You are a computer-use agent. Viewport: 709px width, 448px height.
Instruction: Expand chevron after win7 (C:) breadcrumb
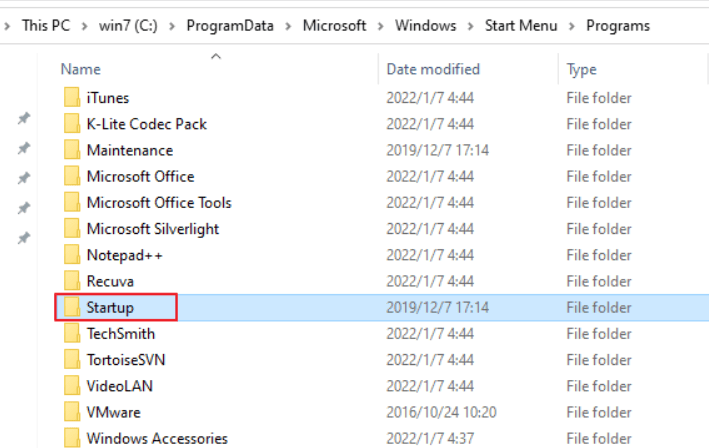pos(172,26)
